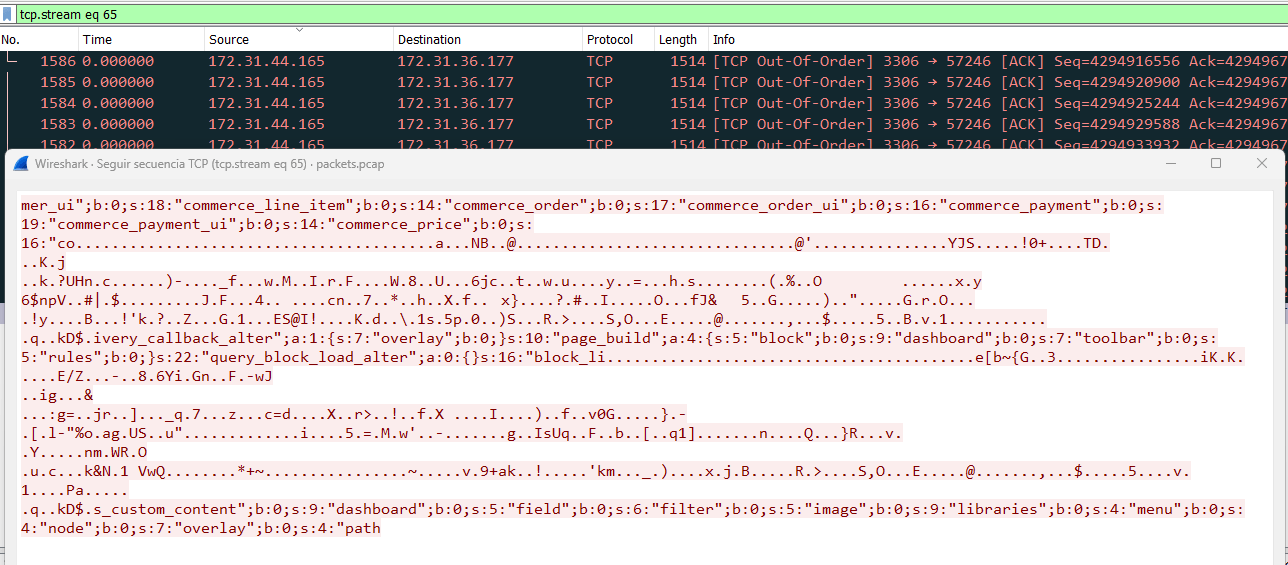Image resolution: width=1288 pixels, height=565 pixels.
Task: Select packet number 1583
Action: 644,124
